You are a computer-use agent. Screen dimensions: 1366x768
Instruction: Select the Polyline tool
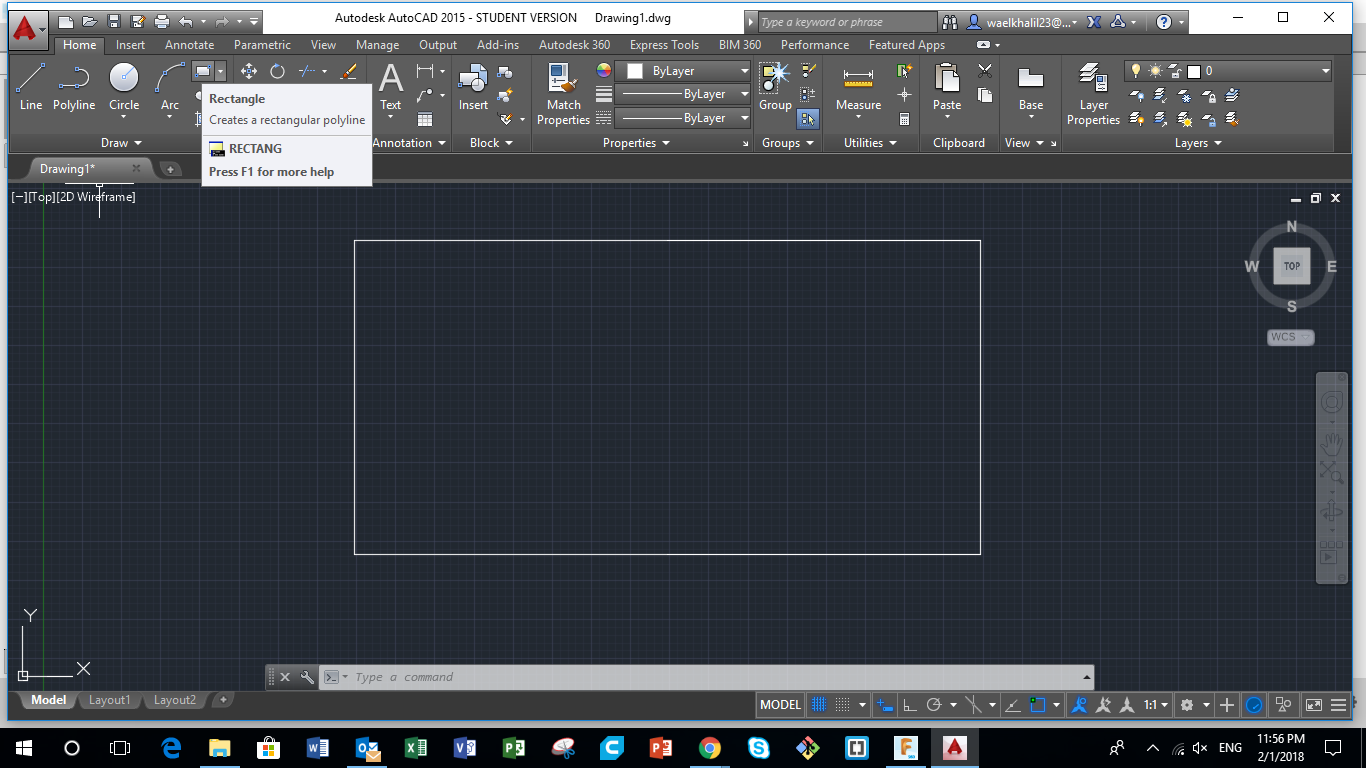[74, 86]
